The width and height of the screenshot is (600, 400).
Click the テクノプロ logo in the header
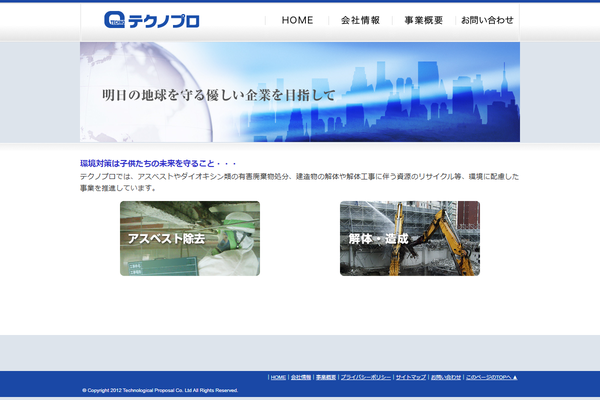pos(152,20)
